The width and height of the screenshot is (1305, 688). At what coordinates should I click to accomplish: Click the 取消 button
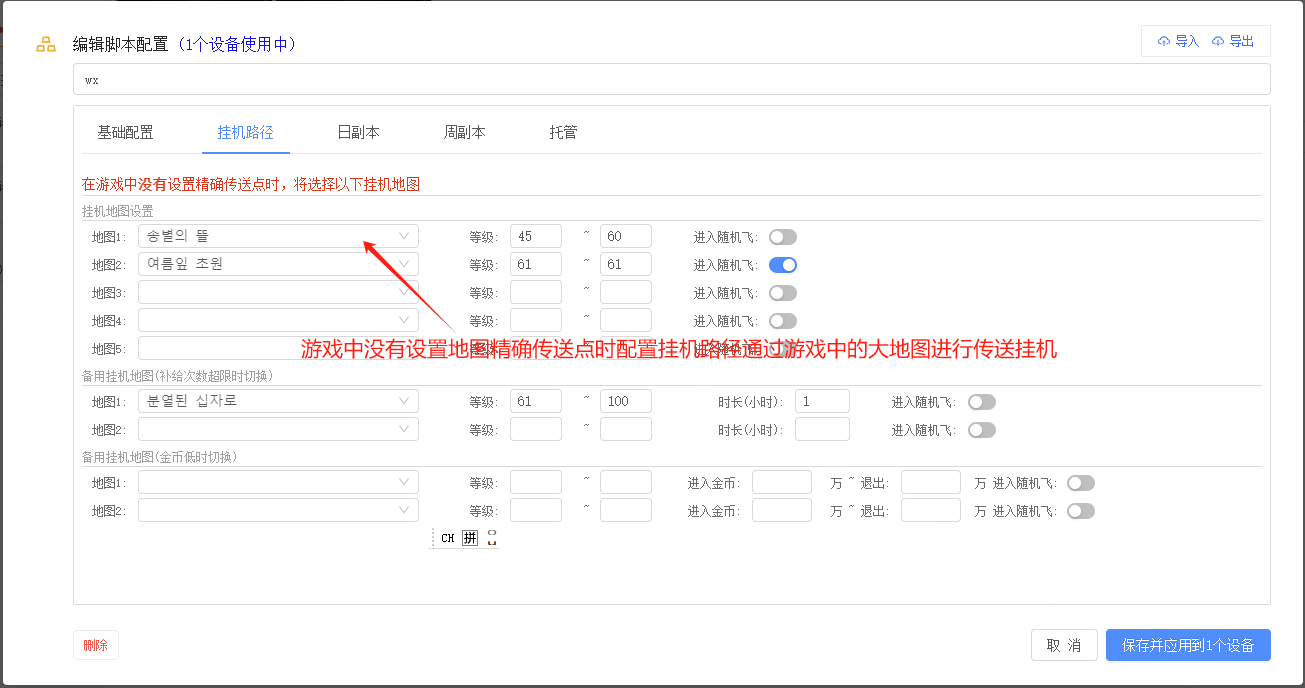[x=1064, y=645]
